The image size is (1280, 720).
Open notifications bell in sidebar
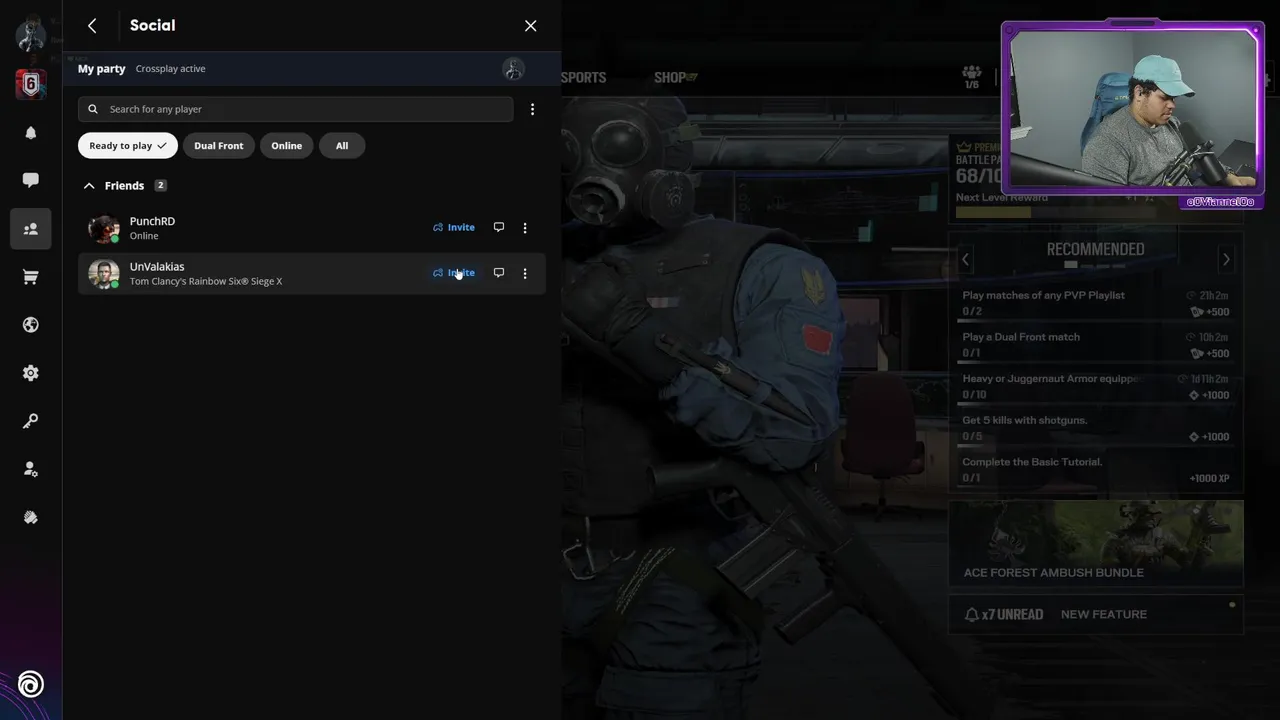[31, 133]
